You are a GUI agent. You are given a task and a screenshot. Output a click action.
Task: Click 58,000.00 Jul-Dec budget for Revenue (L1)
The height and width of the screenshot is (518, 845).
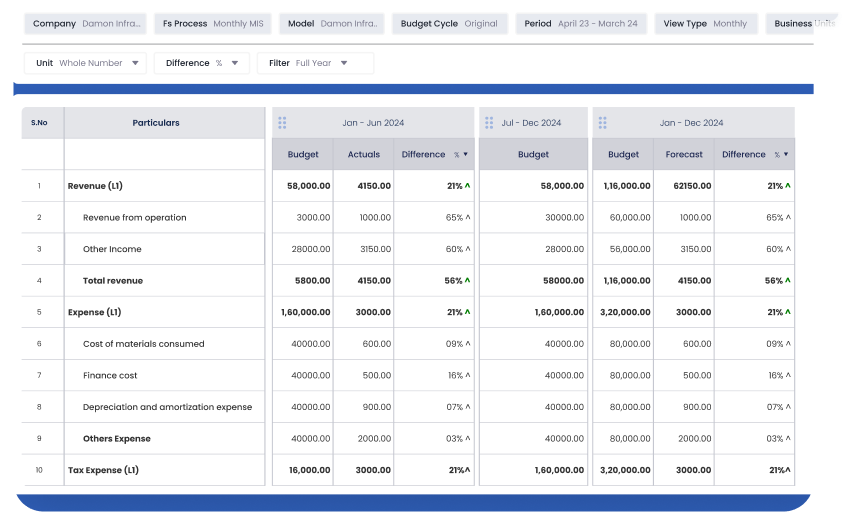coord(562,186)
